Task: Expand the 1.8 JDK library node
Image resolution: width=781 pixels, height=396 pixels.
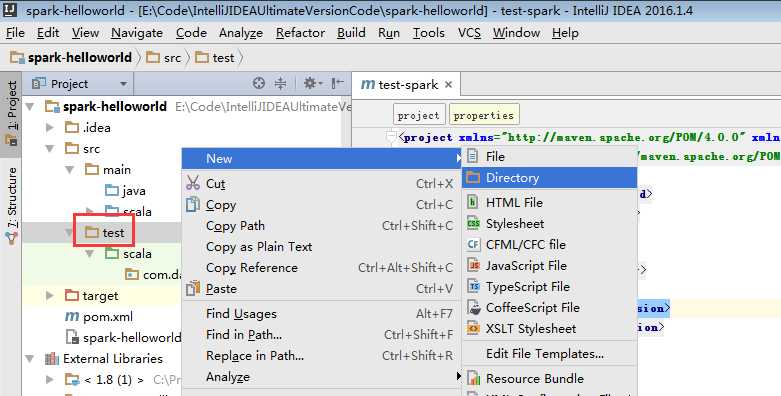Action: tap(50, 380)
